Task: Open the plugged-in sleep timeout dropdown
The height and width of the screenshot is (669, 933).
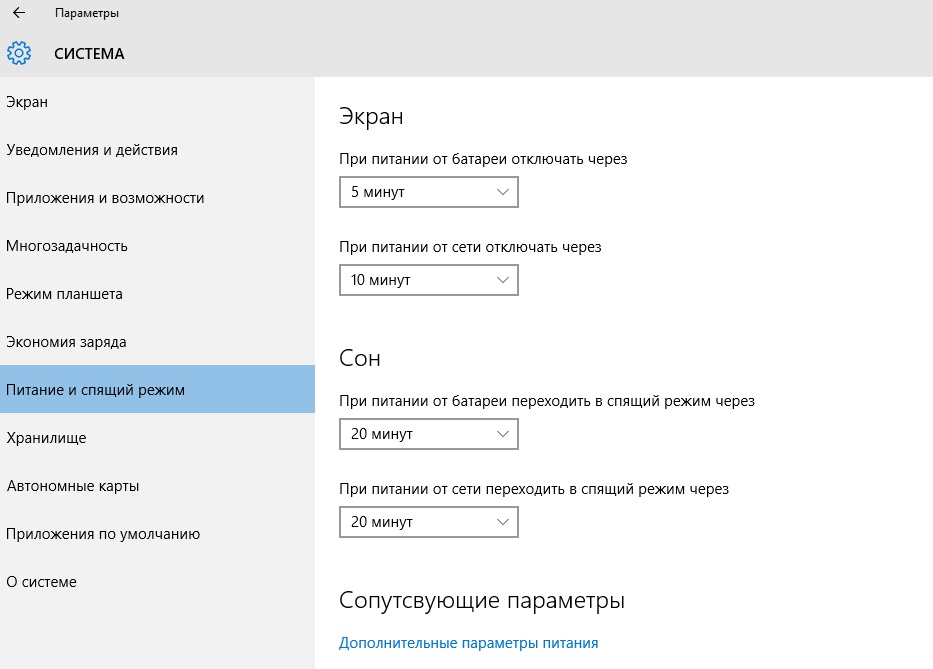Action: click(428, 522)
